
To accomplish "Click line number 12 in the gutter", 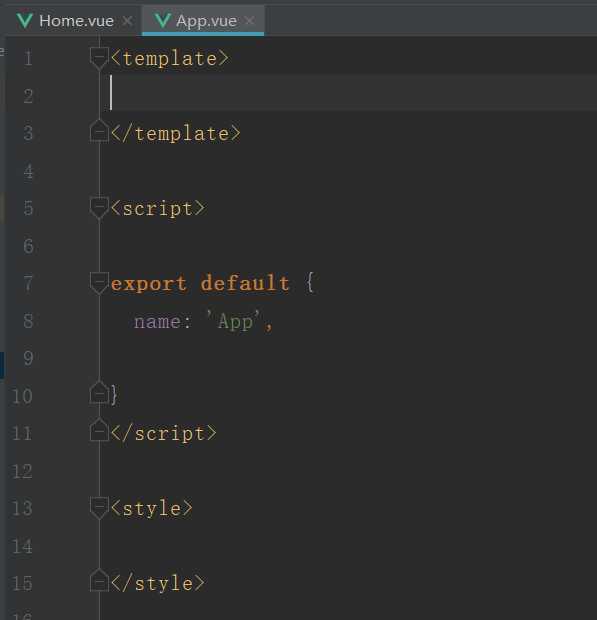I will 22,471.
